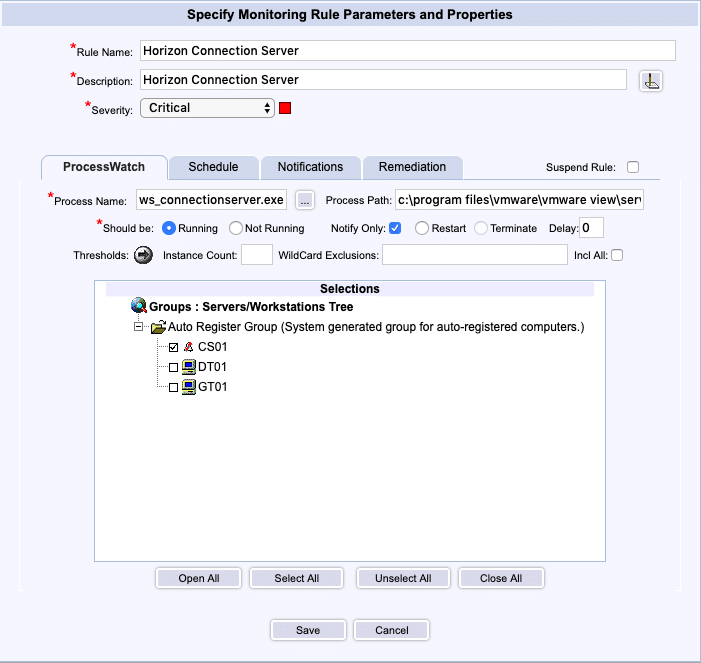Image resolution: width=701 pixels, height=663 pixels.
Task: Click the GT01 computer icon
Action: point(188,387)
